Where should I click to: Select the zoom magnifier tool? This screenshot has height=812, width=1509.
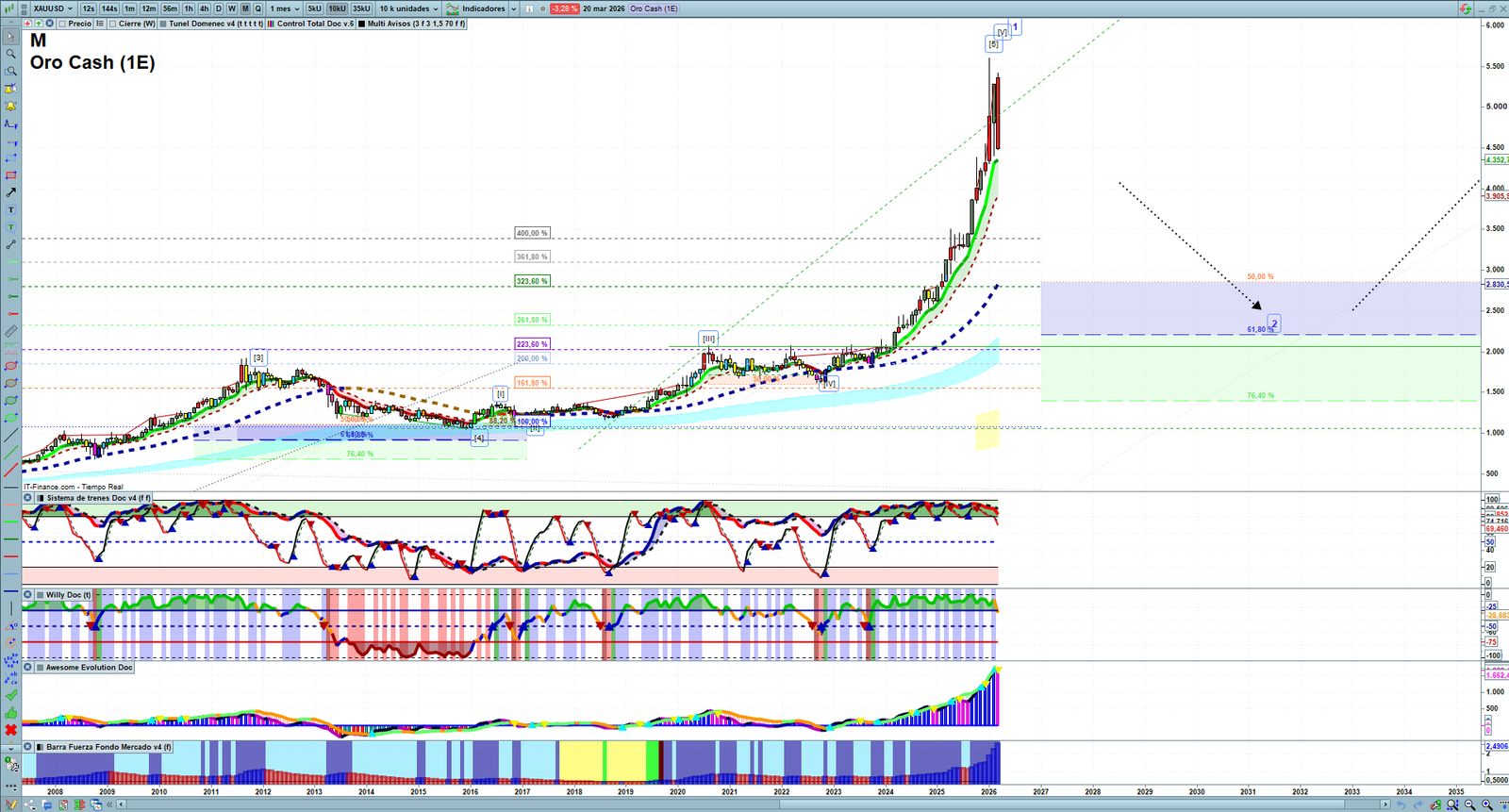point(11,54)
